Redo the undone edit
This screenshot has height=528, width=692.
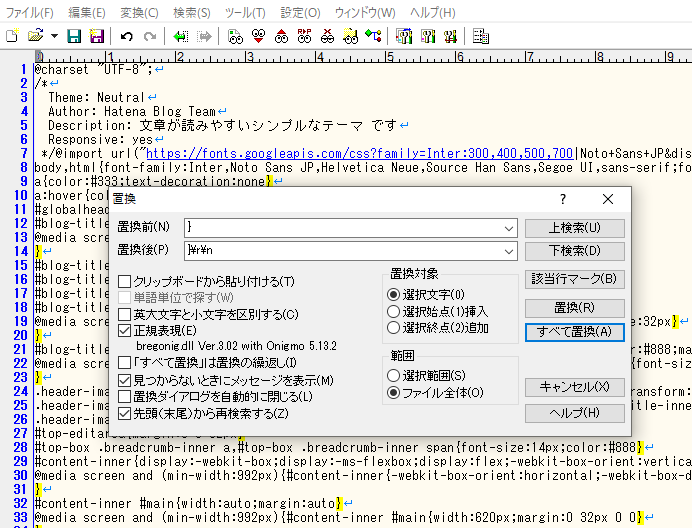(x=150, y=36)
